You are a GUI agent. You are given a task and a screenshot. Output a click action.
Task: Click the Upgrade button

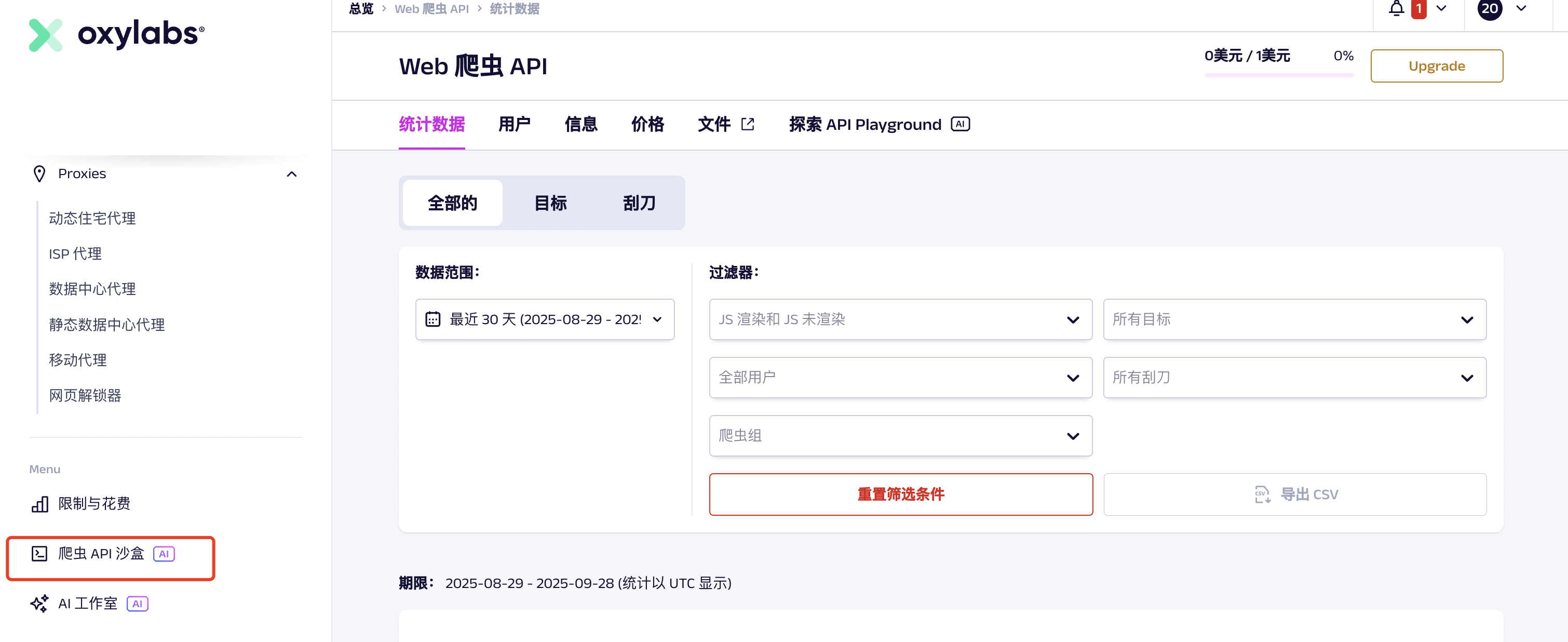click(x=1436, y=66)
